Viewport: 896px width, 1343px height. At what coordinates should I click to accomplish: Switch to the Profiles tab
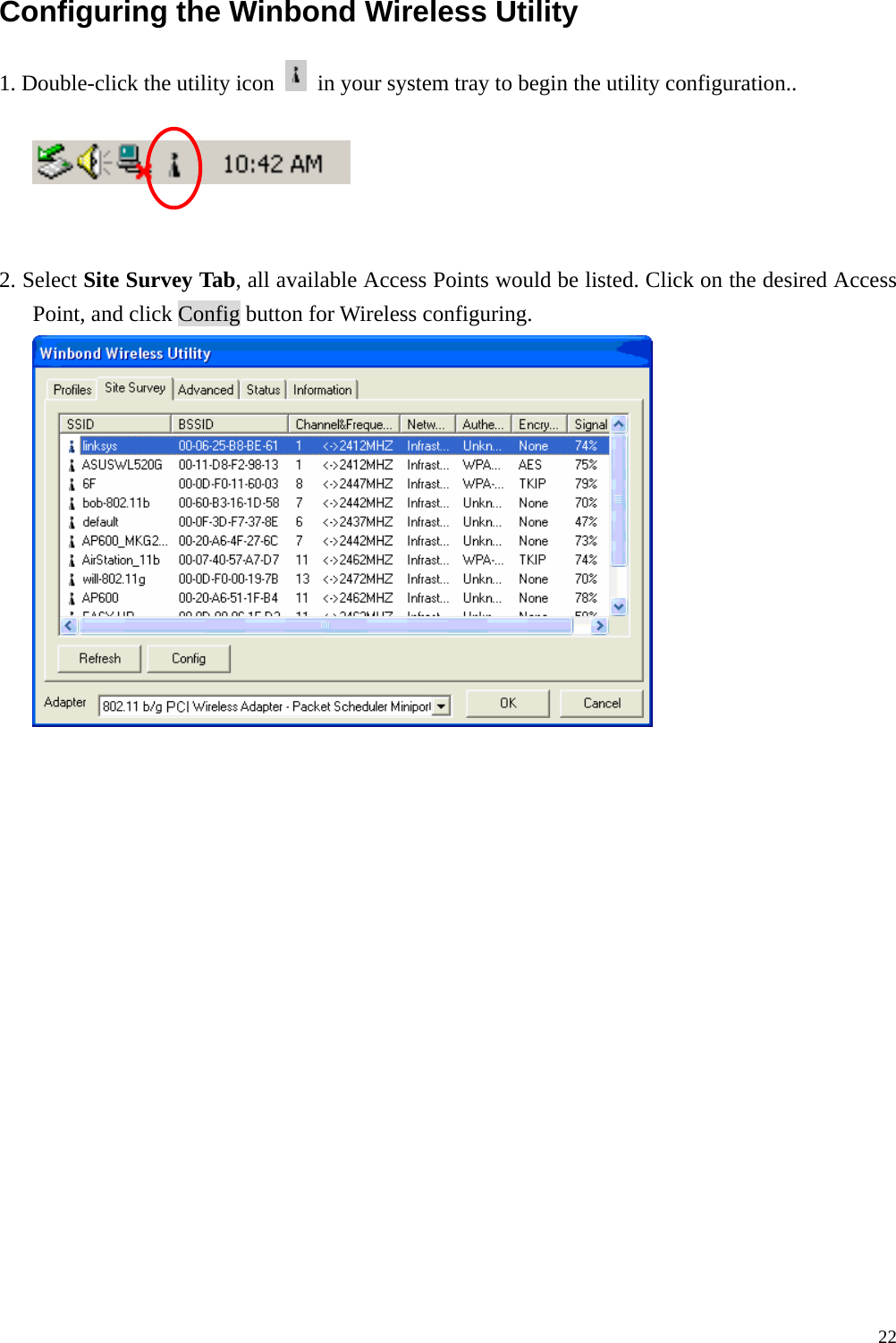coord(72,389)
